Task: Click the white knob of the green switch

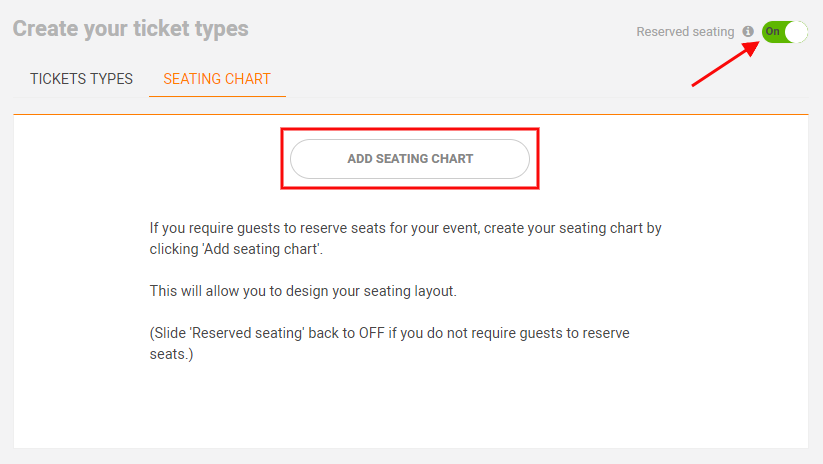Action: coord(796,31)
